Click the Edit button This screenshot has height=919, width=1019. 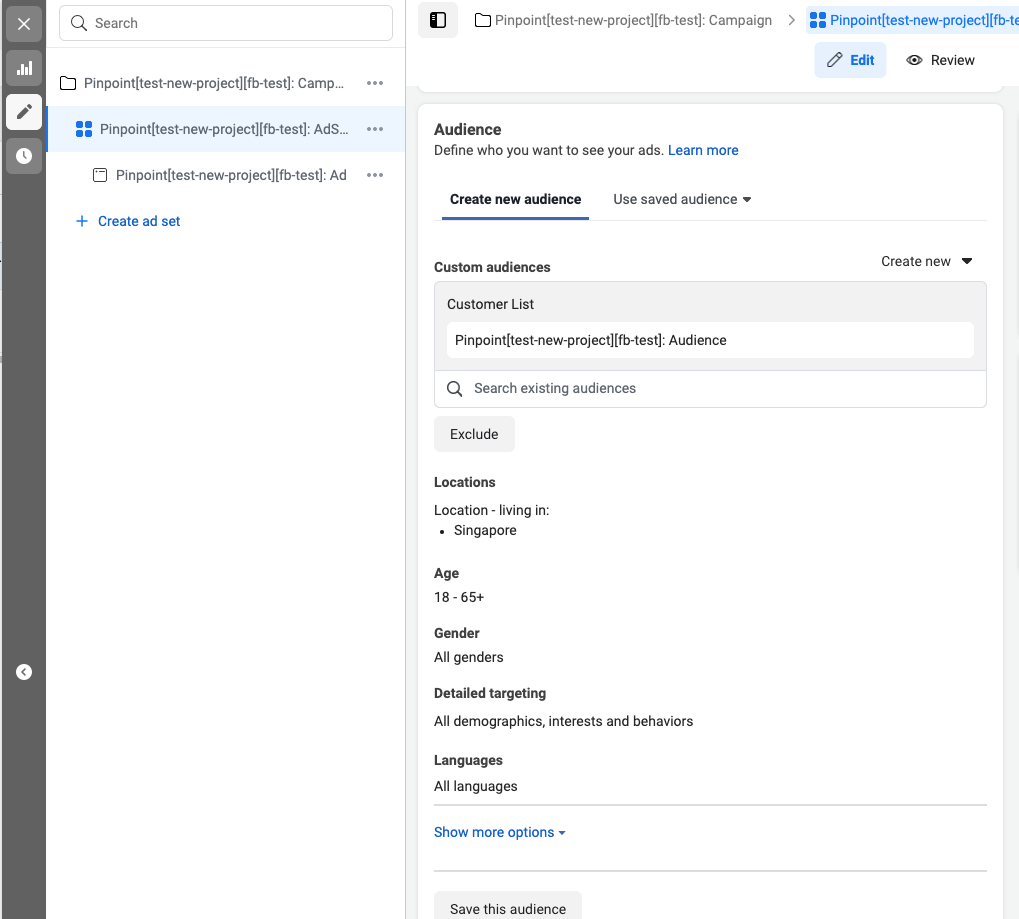(x=850, y=60)
